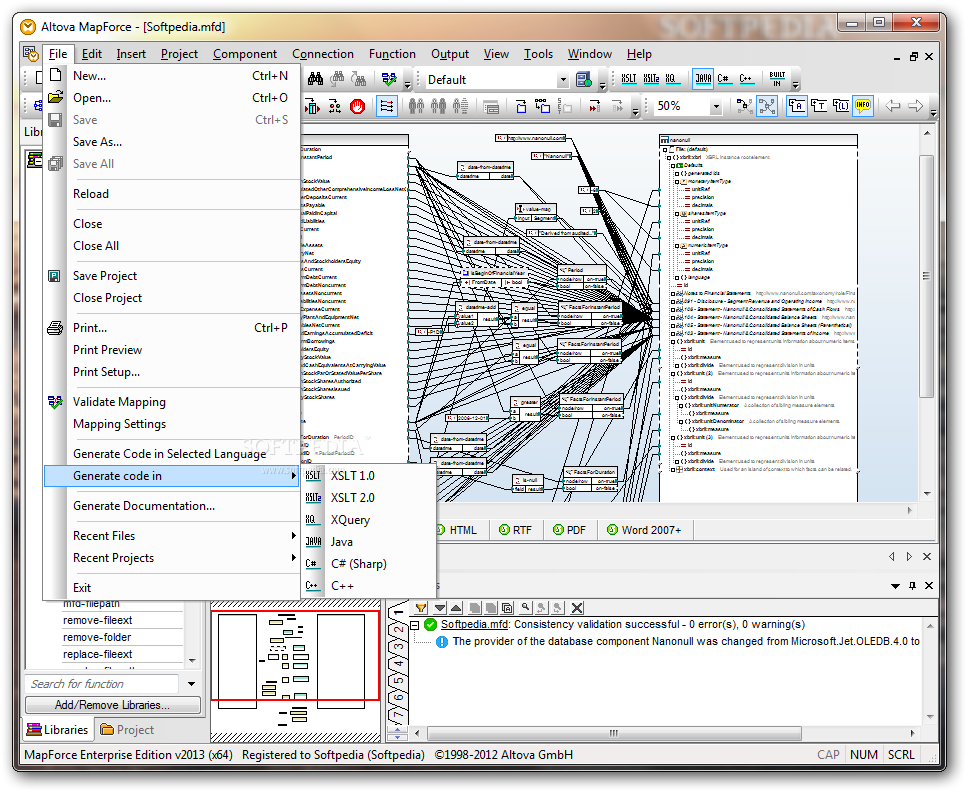Choose XSLT 2.0 in Generate code submenu
Viewport: 967px width, 792px height.
(368, 497)
